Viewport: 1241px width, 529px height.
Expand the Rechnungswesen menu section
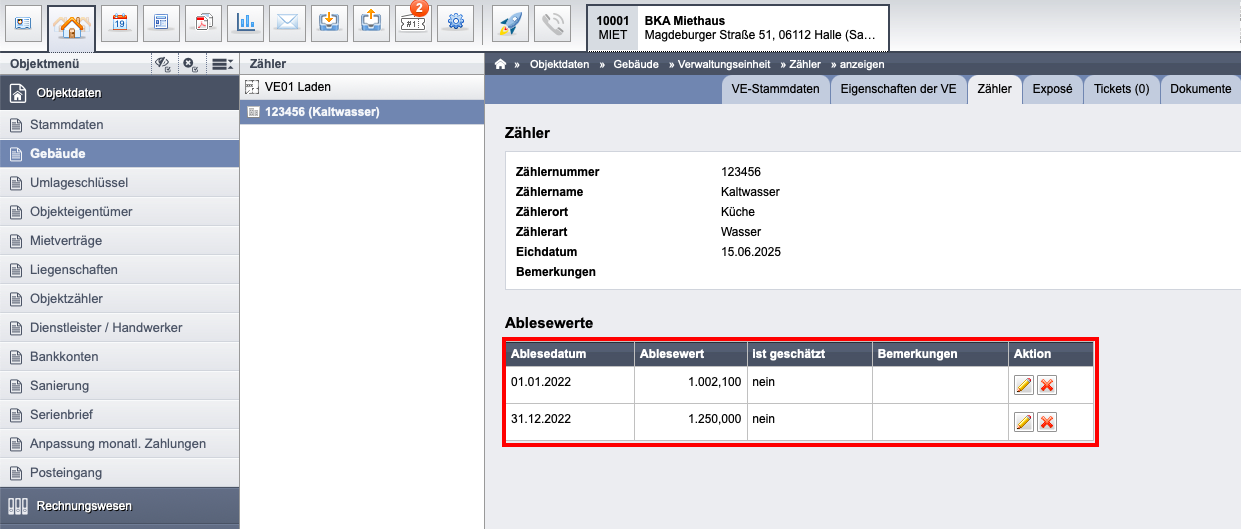(x=120, y=506)
